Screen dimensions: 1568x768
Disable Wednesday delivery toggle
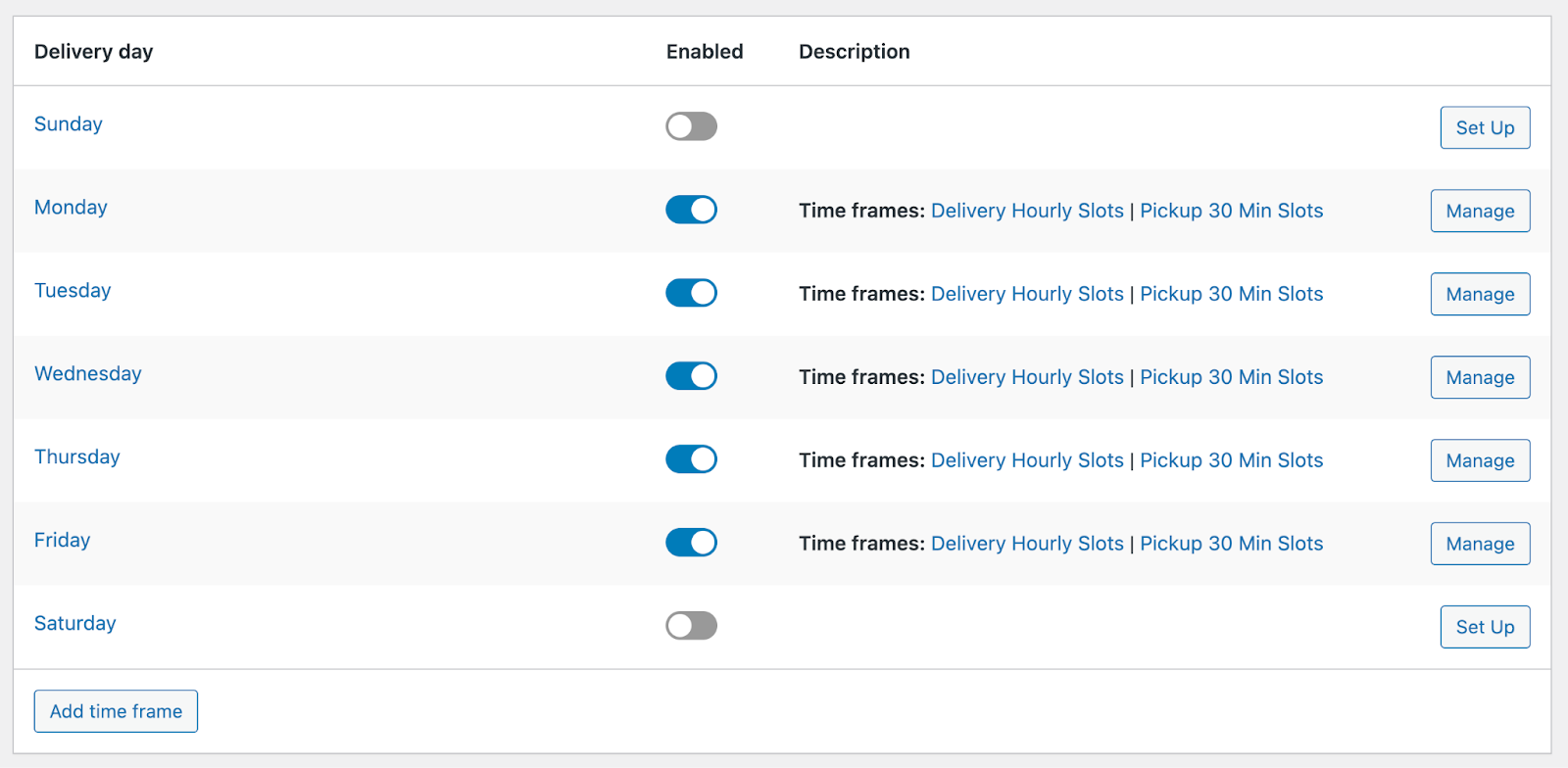coord(691,376)
